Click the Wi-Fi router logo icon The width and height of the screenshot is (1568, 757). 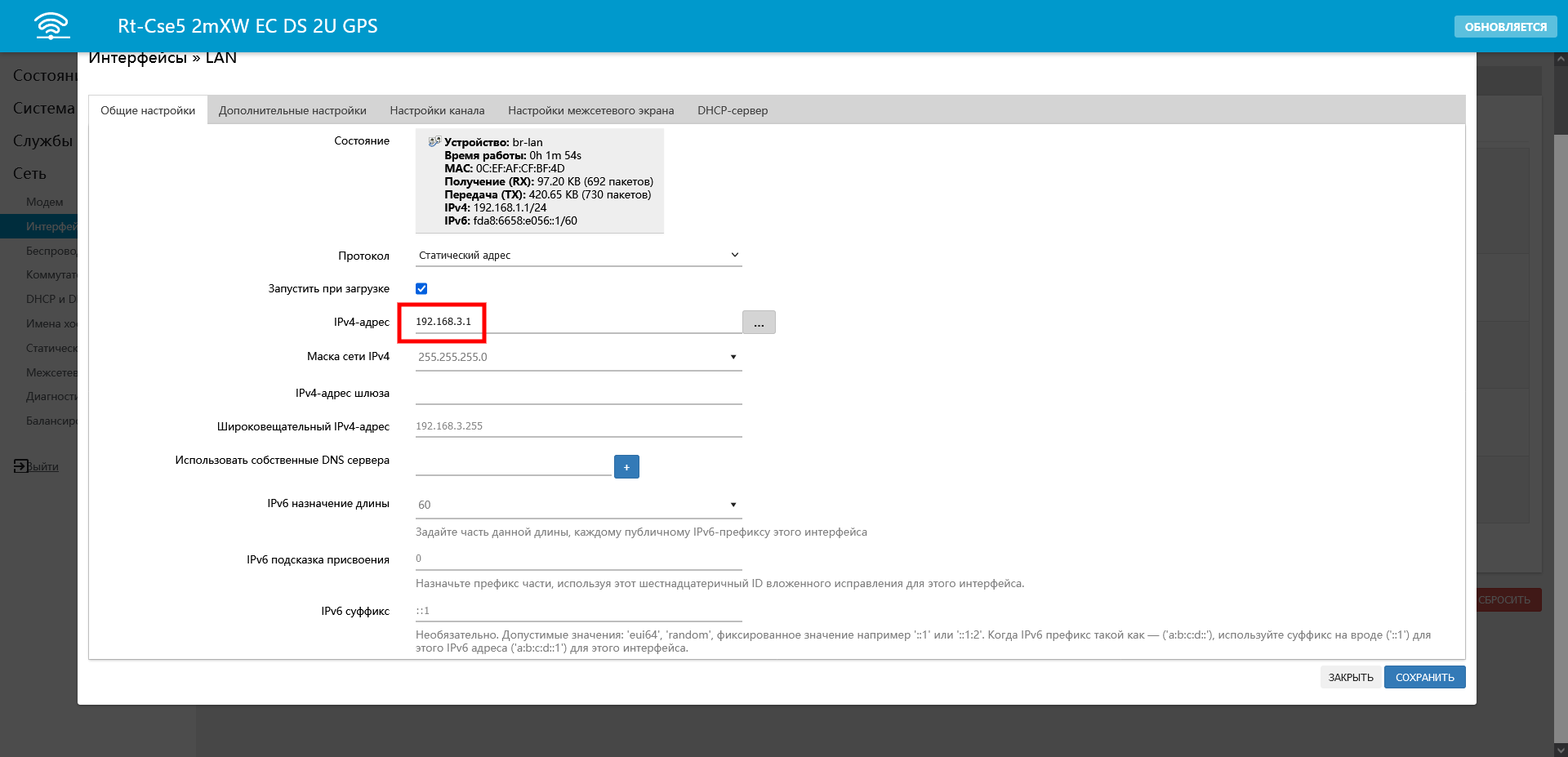pyautogui.click(x=51, y=26)
